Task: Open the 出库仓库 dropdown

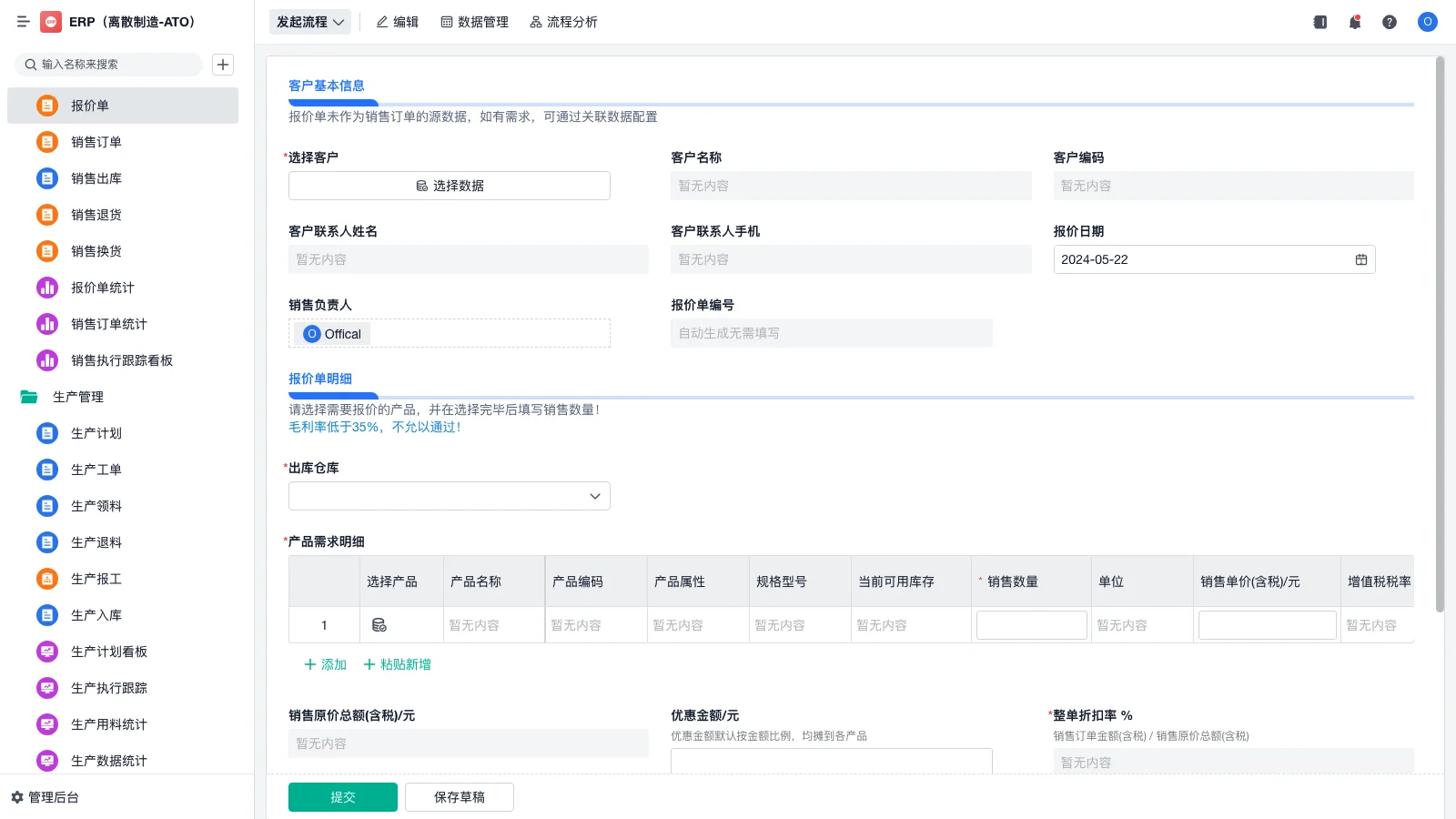Action: (450, 496)
